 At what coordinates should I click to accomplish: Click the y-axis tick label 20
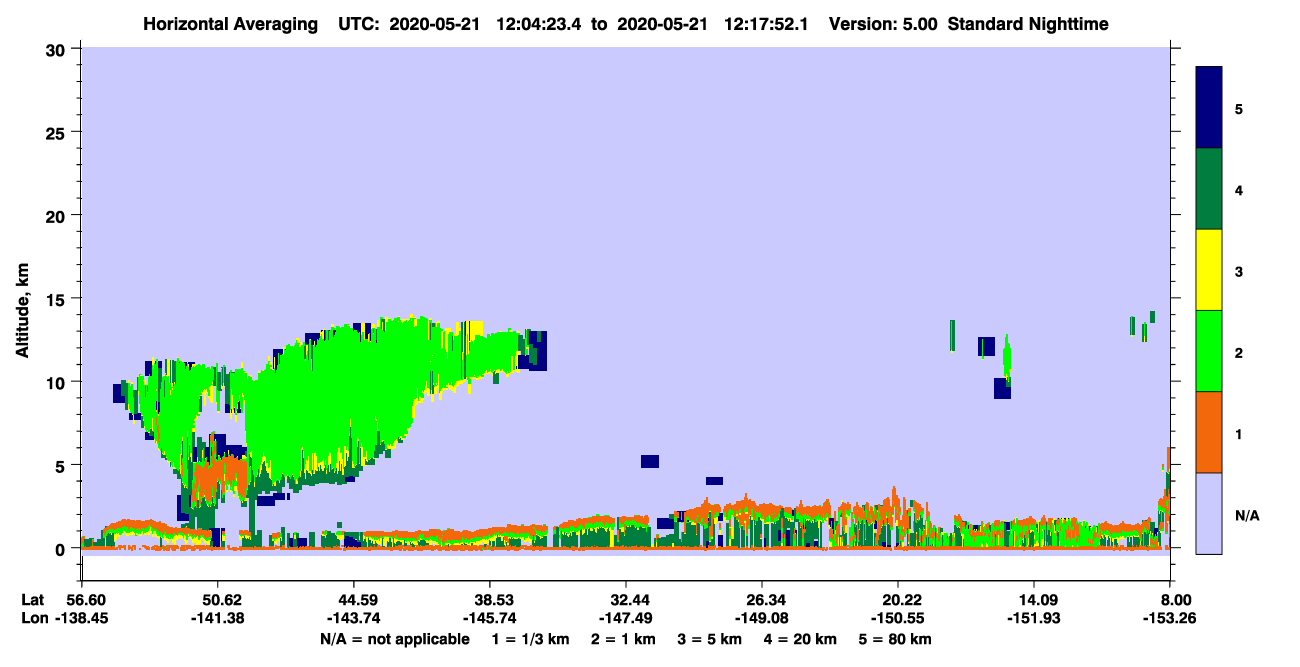58,215
